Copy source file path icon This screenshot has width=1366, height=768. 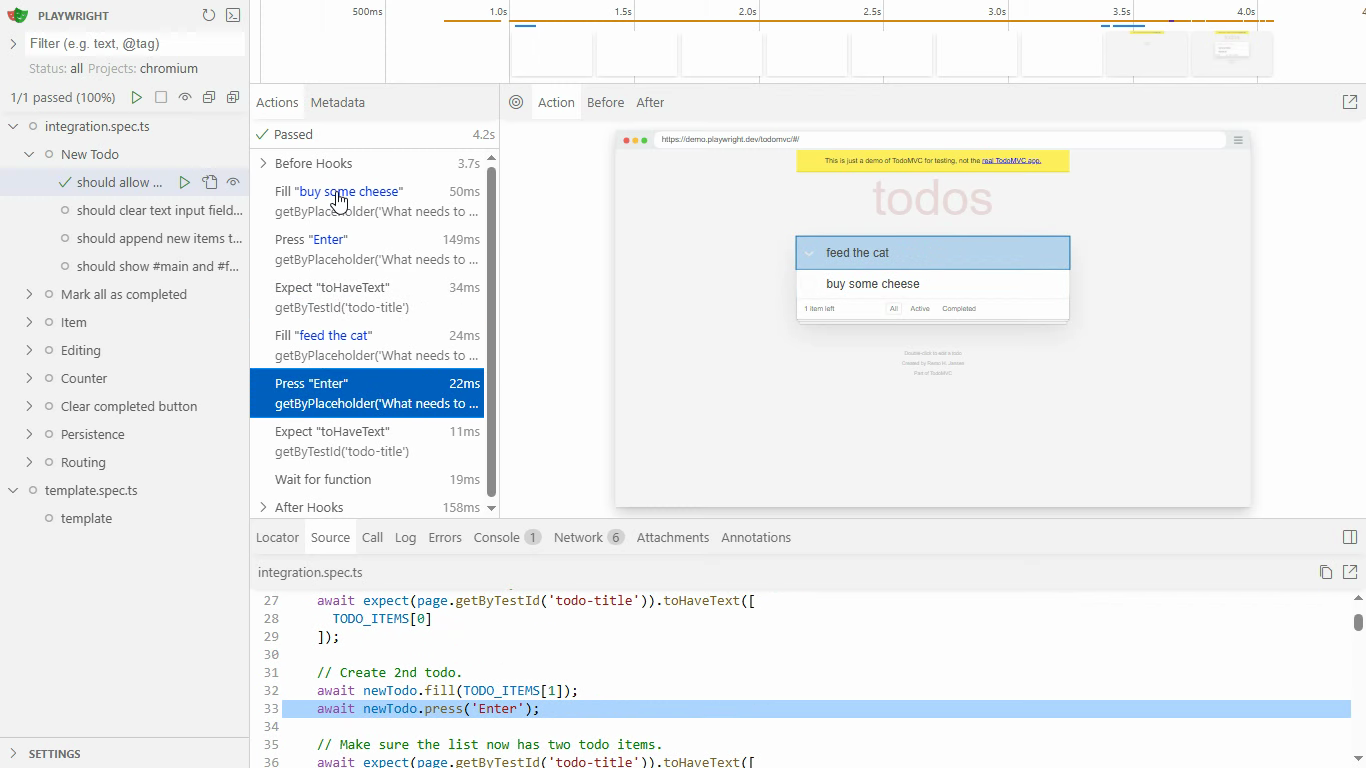tap(1325, 572)
